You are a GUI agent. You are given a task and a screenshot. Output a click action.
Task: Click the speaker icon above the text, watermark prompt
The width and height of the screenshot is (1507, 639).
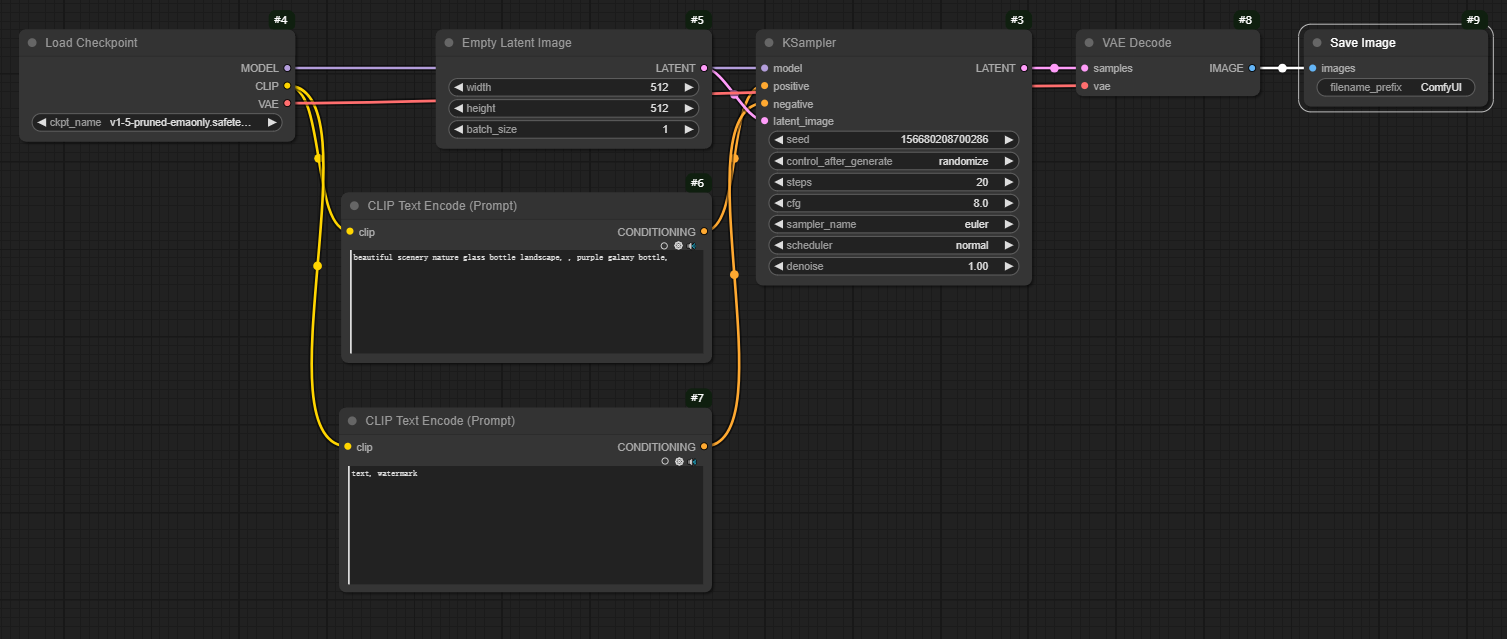[692, 461]
